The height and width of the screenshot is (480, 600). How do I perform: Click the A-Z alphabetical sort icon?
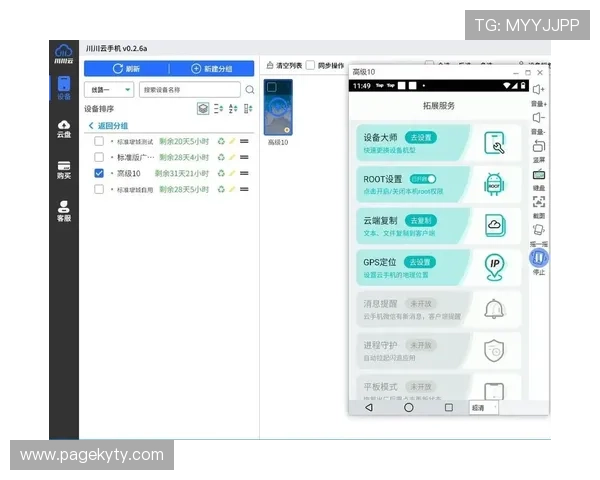(x=233, y=109)
